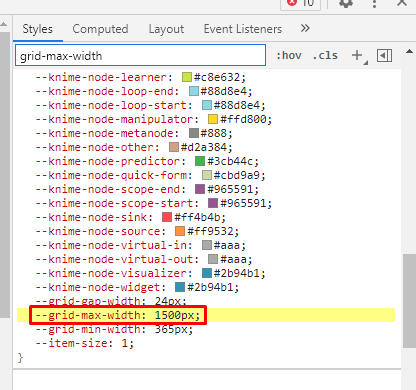Open color picker for --knime-node-predictor swatch
Viewport: 416px width, 390px height.
[x=200, y=161]
